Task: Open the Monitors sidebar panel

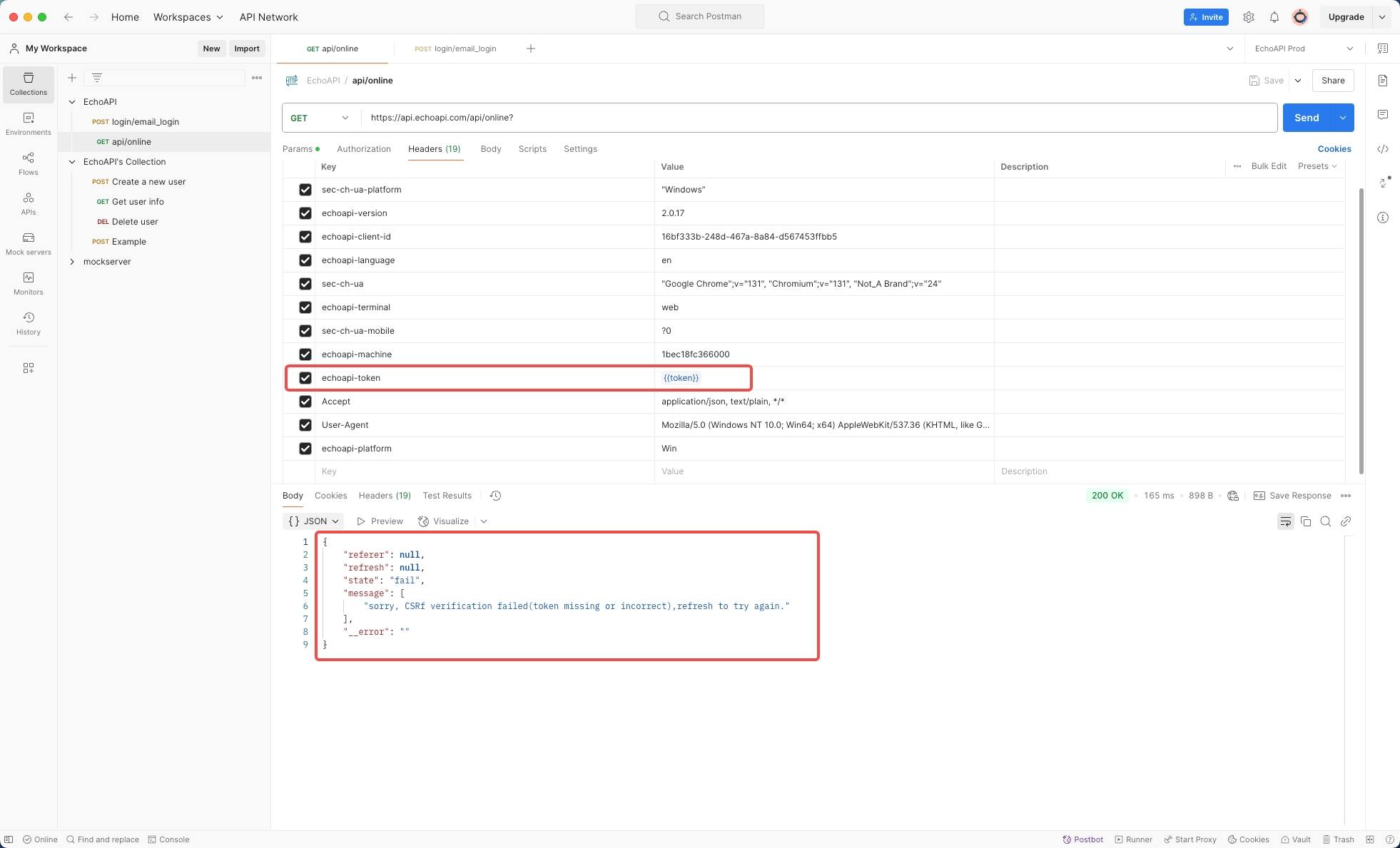Action: 29,284
